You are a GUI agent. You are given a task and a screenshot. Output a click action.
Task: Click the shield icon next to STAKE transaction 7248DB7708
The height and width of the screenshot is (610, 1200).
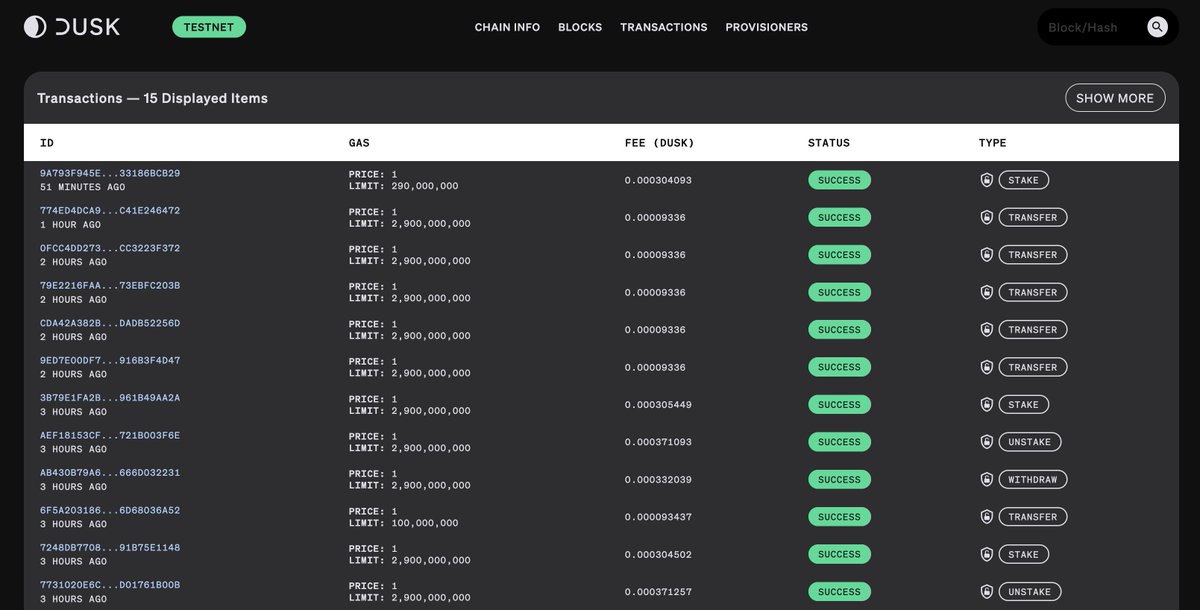986,554
